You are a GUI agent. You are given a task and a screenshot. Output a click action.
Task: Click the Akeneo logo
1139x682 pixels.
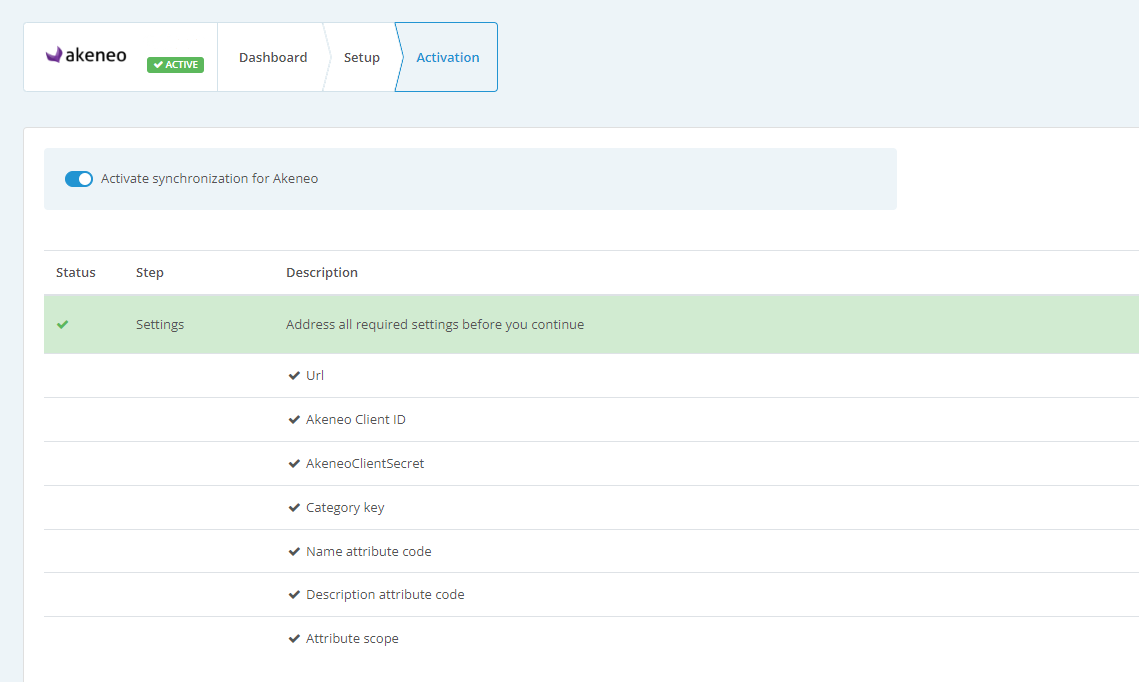point(86,55)
